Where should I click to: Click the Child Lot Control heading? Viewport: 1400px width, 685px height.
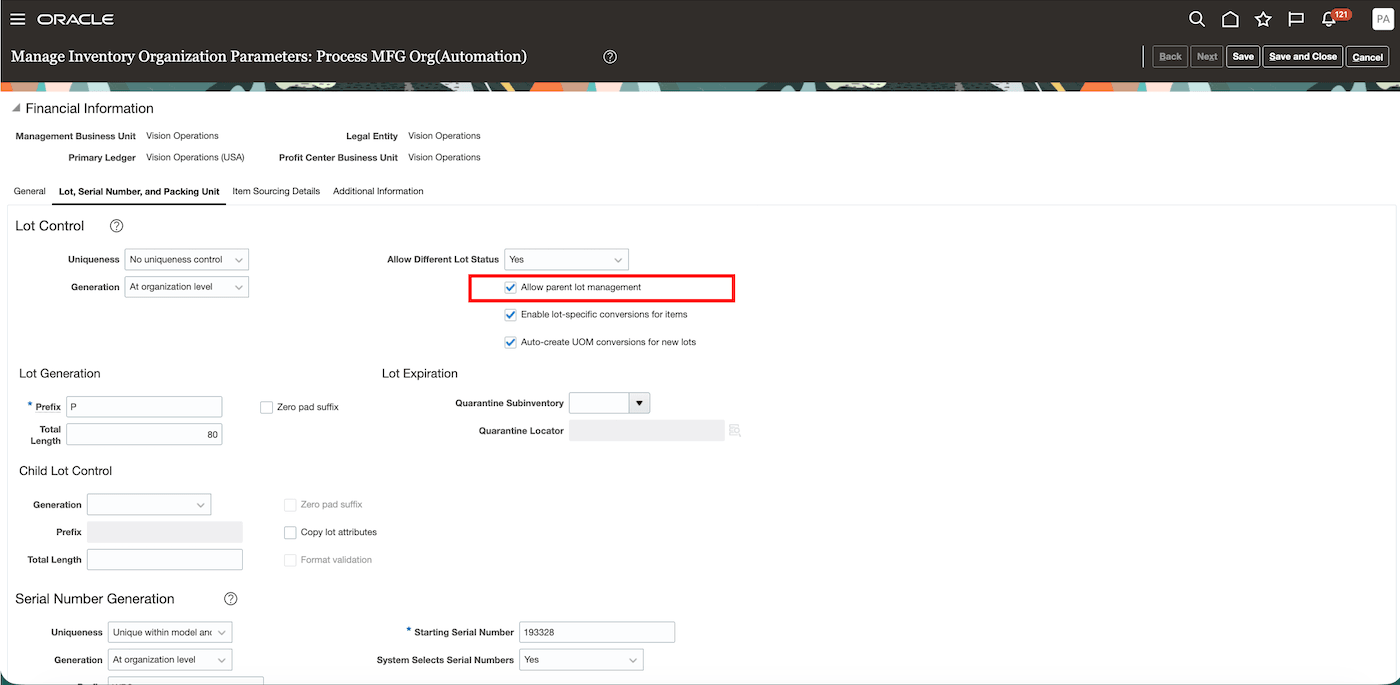click(x=66, y=471)
